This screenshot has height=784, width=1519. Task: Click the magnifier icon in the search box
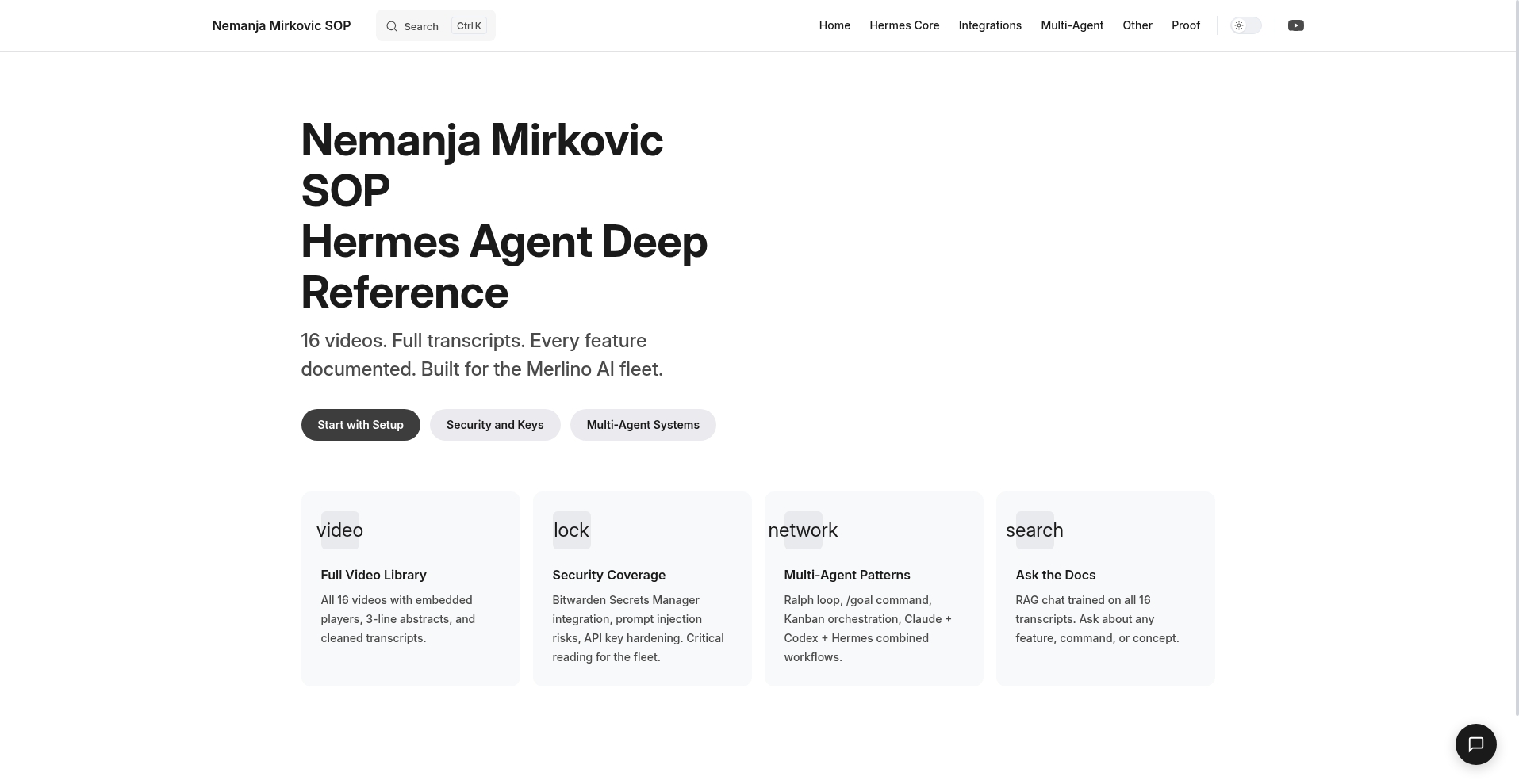(x=392, y=26)
